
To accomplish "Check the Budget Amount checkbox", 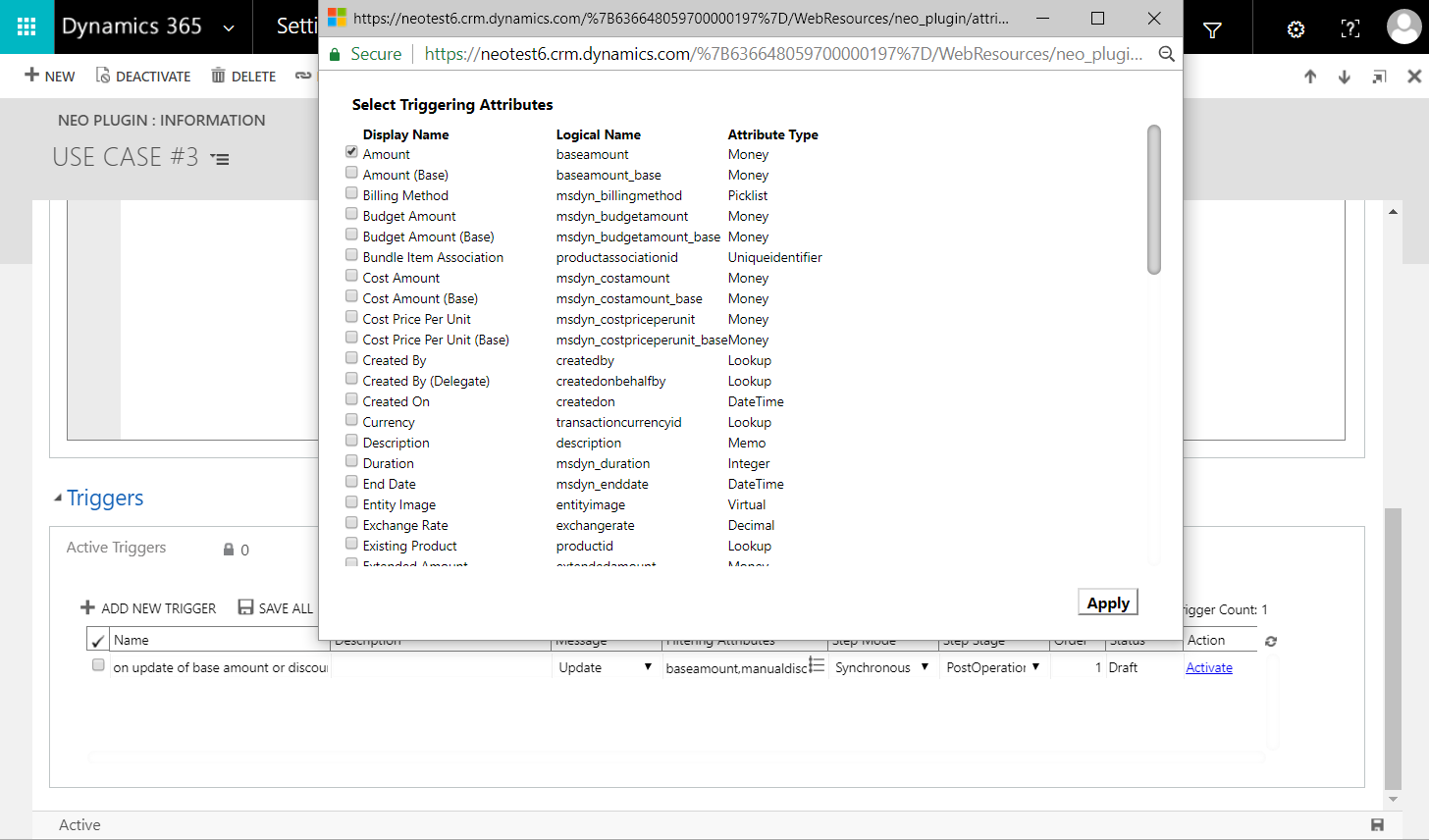I will pyautogui.click(x=351, y=214).
